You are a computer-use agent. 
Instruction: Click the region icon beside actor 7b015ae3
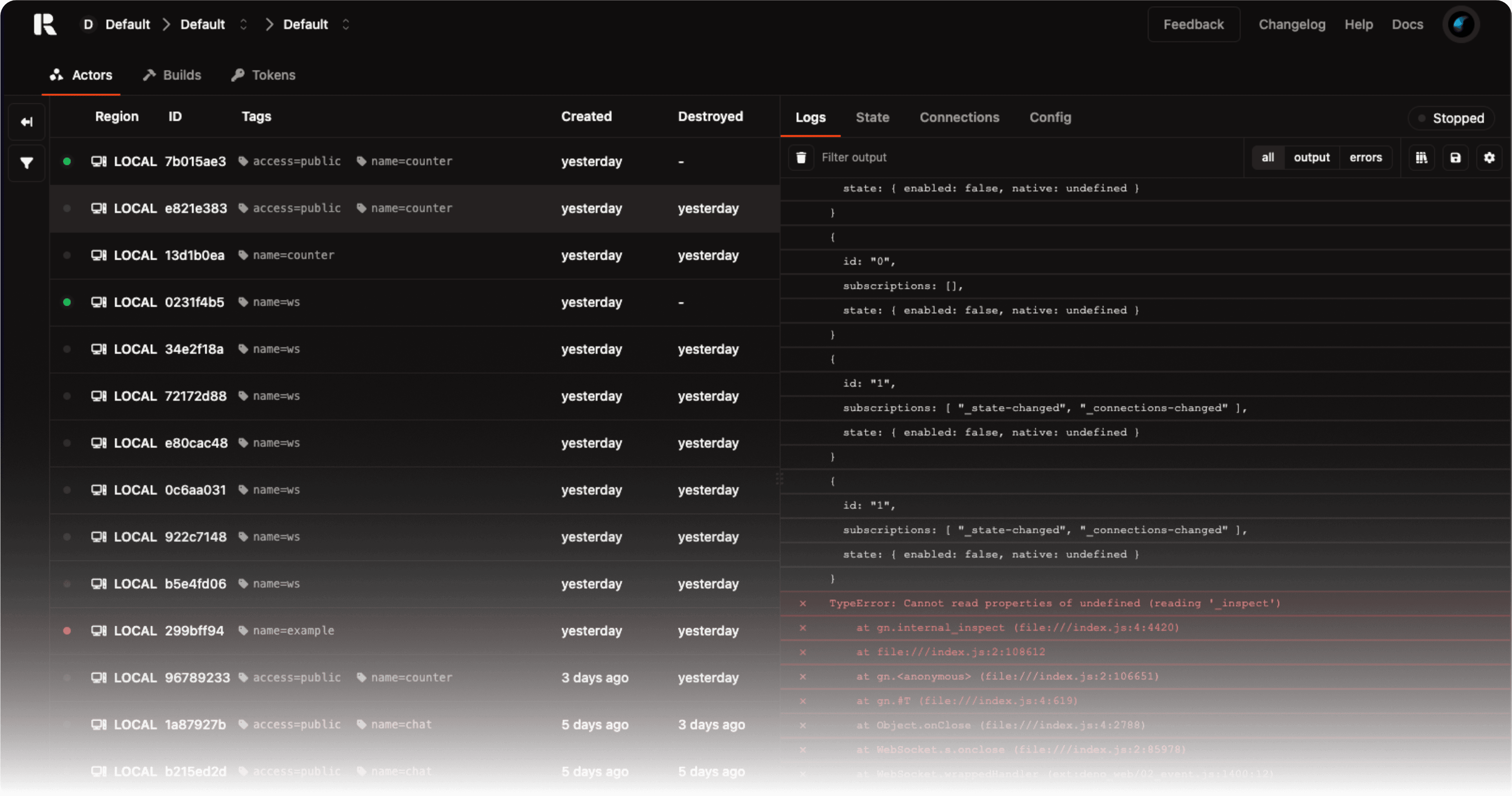point(98,161)
